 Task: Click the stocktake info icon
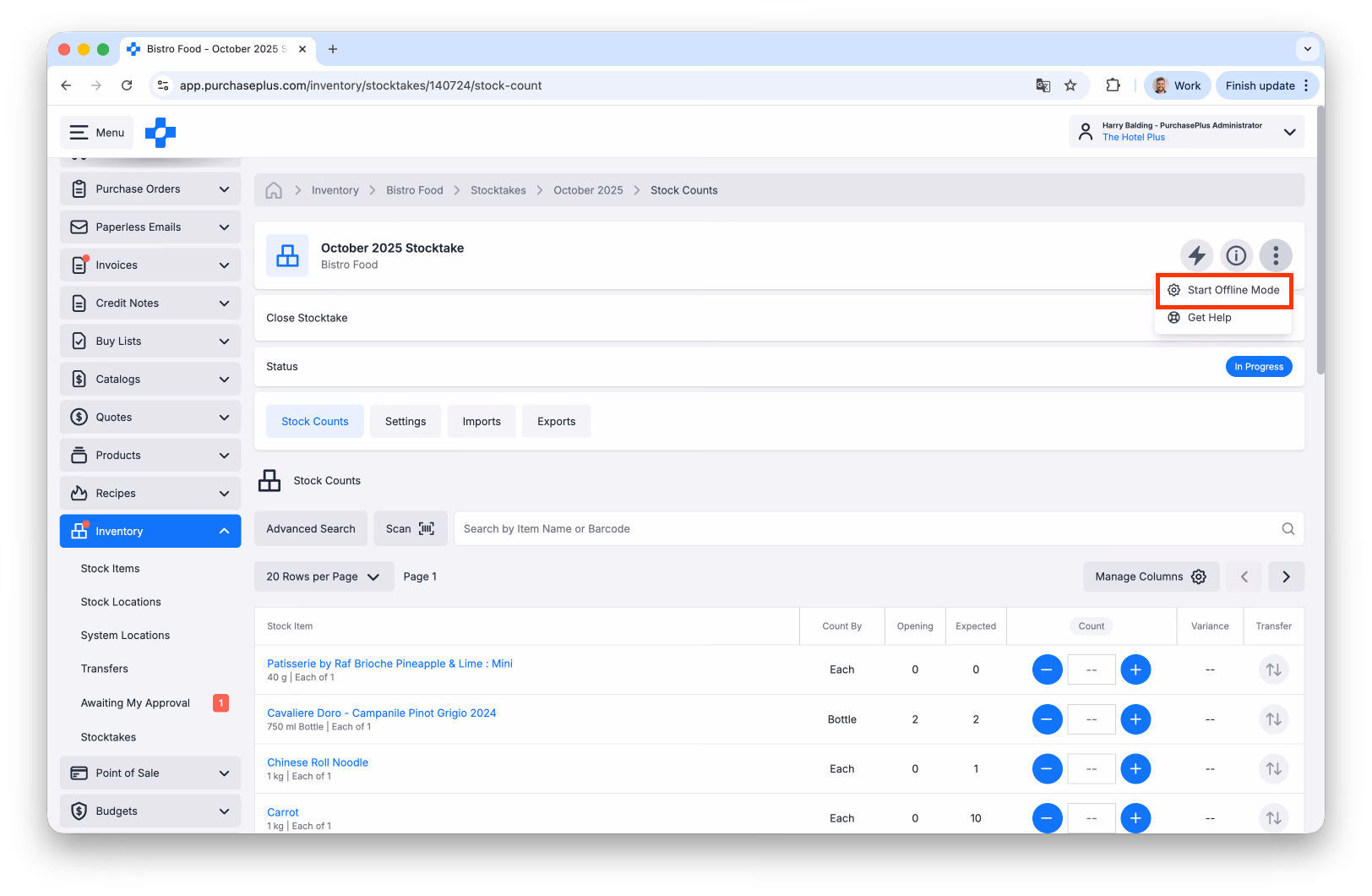pyautogui.click(x=1236, y=255)
